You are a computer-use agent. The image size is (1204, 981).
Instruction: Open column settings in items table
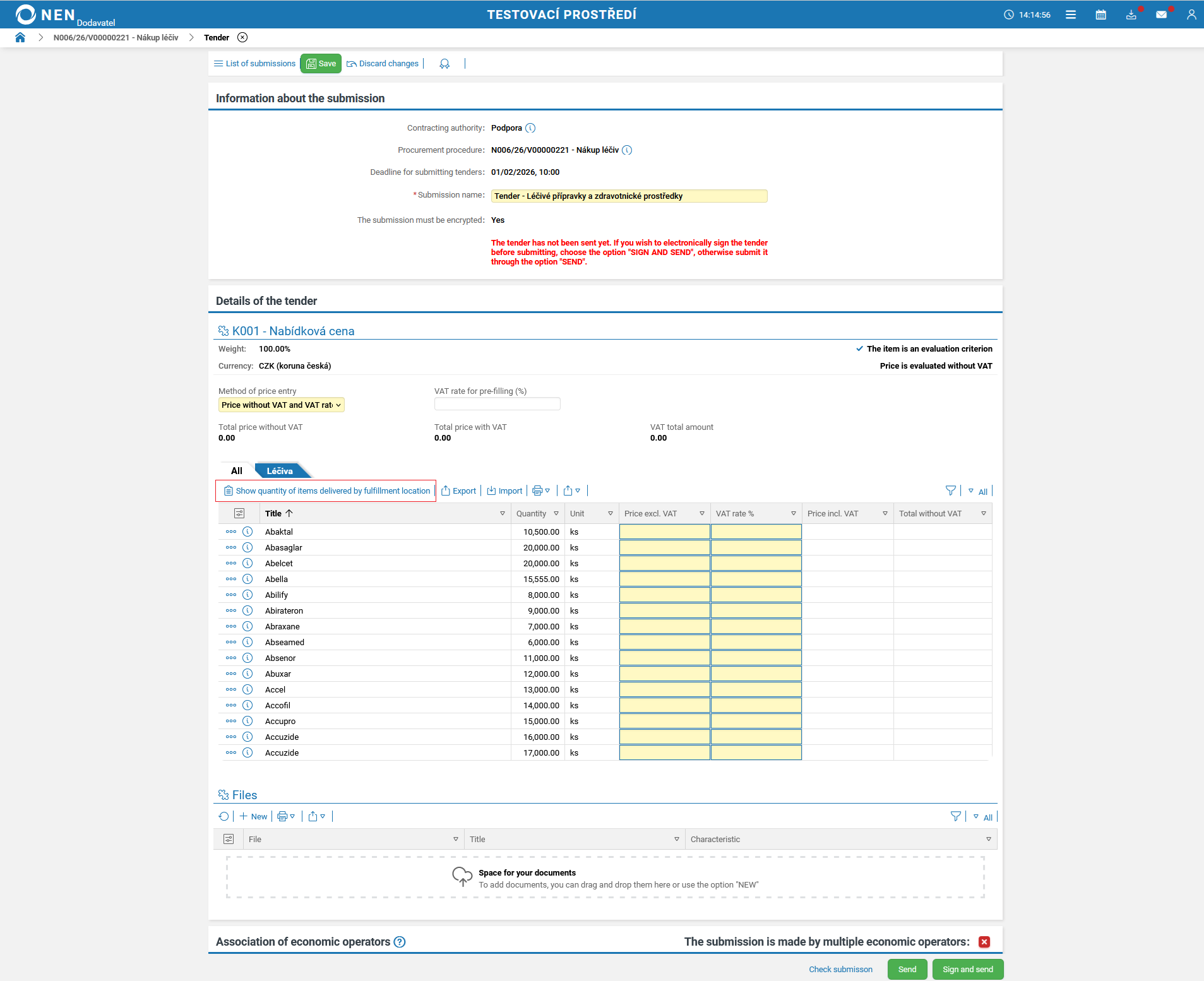(239, 513)
